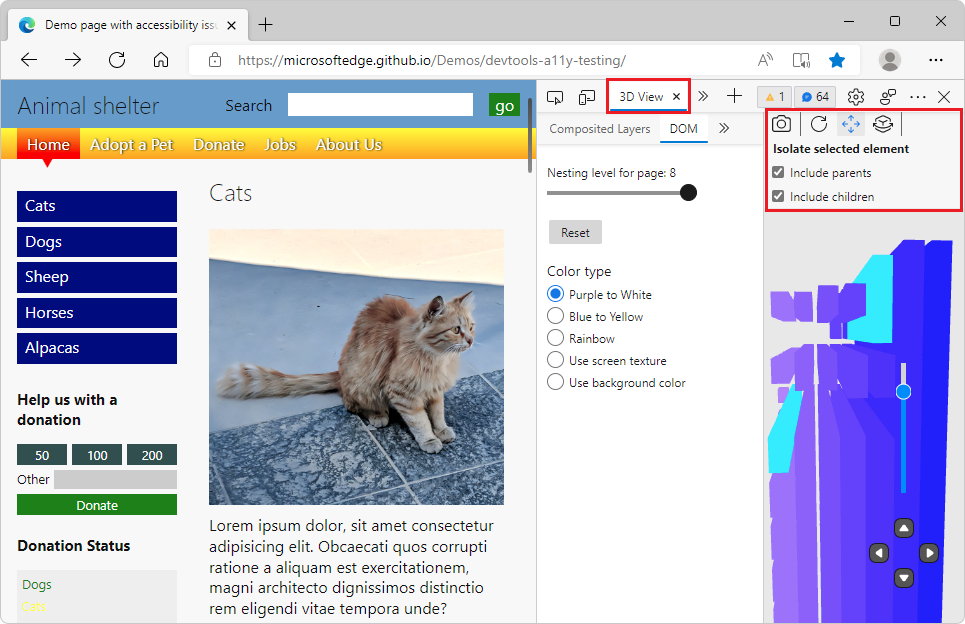Close the Demo page browser tab
The image size is (965, 624).
[231, 25]
